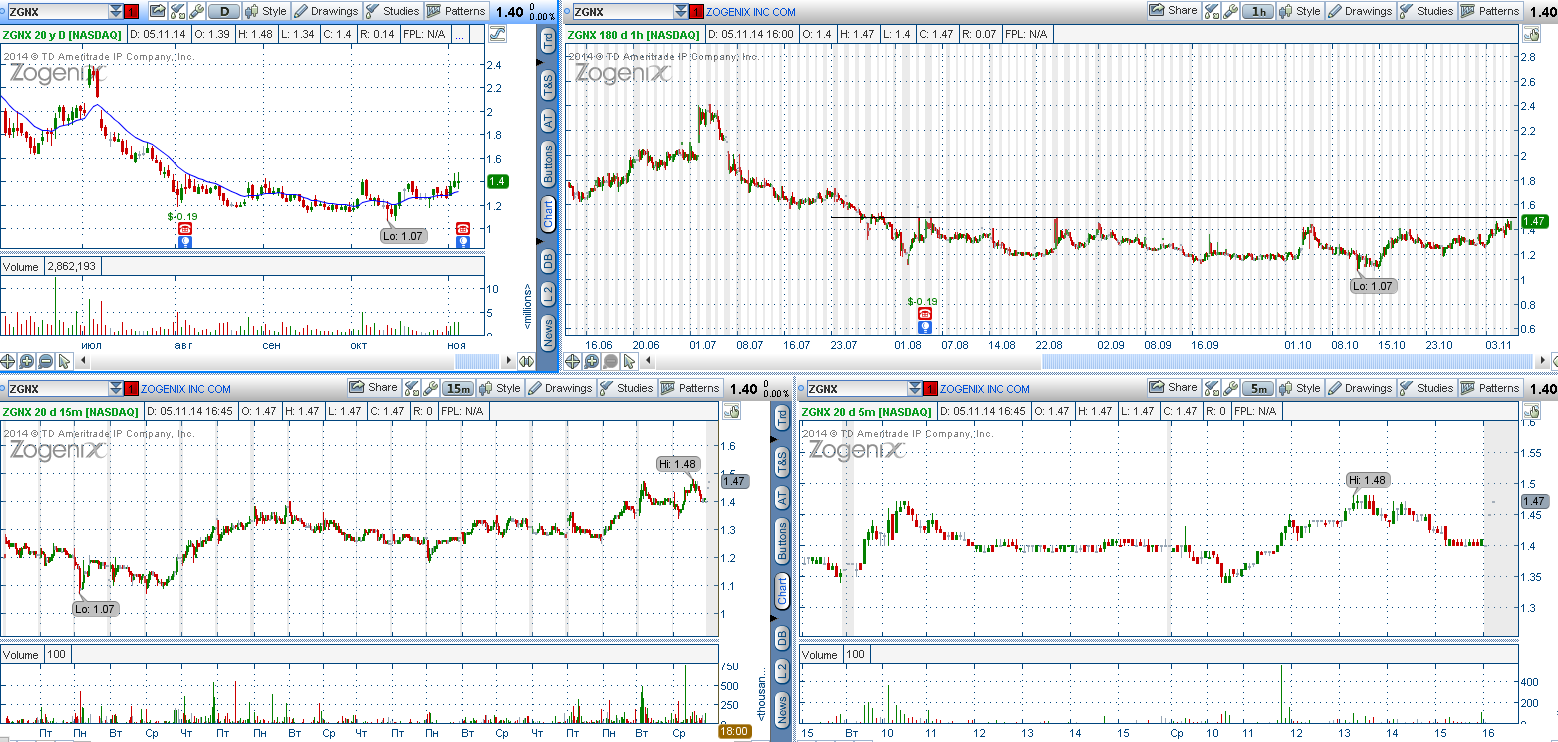This screenshot has height=742, width=1558.
Task: Open the Patterns menu in the 5m chart
Action: (x=1490, y=387)
